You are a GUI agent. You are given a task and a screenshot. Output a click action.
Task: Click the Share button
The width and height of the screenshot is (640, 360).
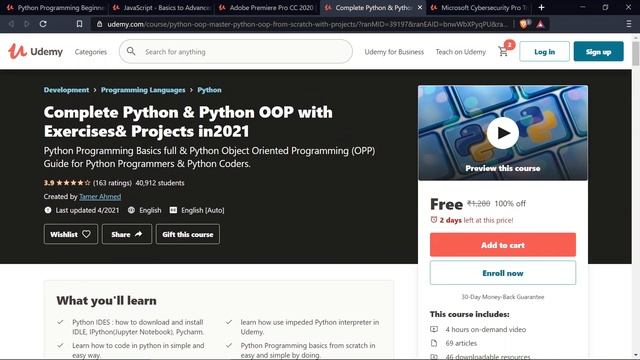(127, 234)
